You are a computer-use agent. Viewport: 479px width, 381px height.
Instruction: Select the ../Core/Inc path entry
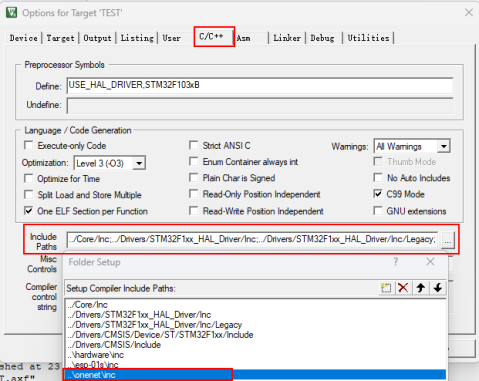255,304
